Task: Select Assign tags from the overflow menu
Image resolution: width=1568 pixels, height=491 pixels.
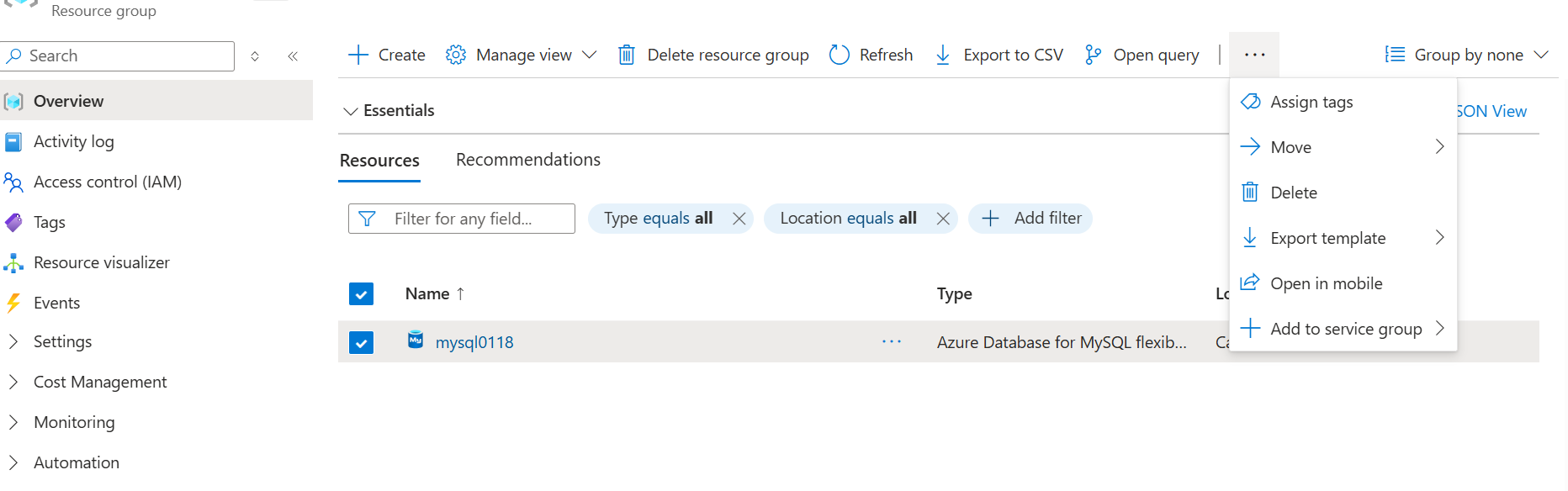Action: [1311, 102]
